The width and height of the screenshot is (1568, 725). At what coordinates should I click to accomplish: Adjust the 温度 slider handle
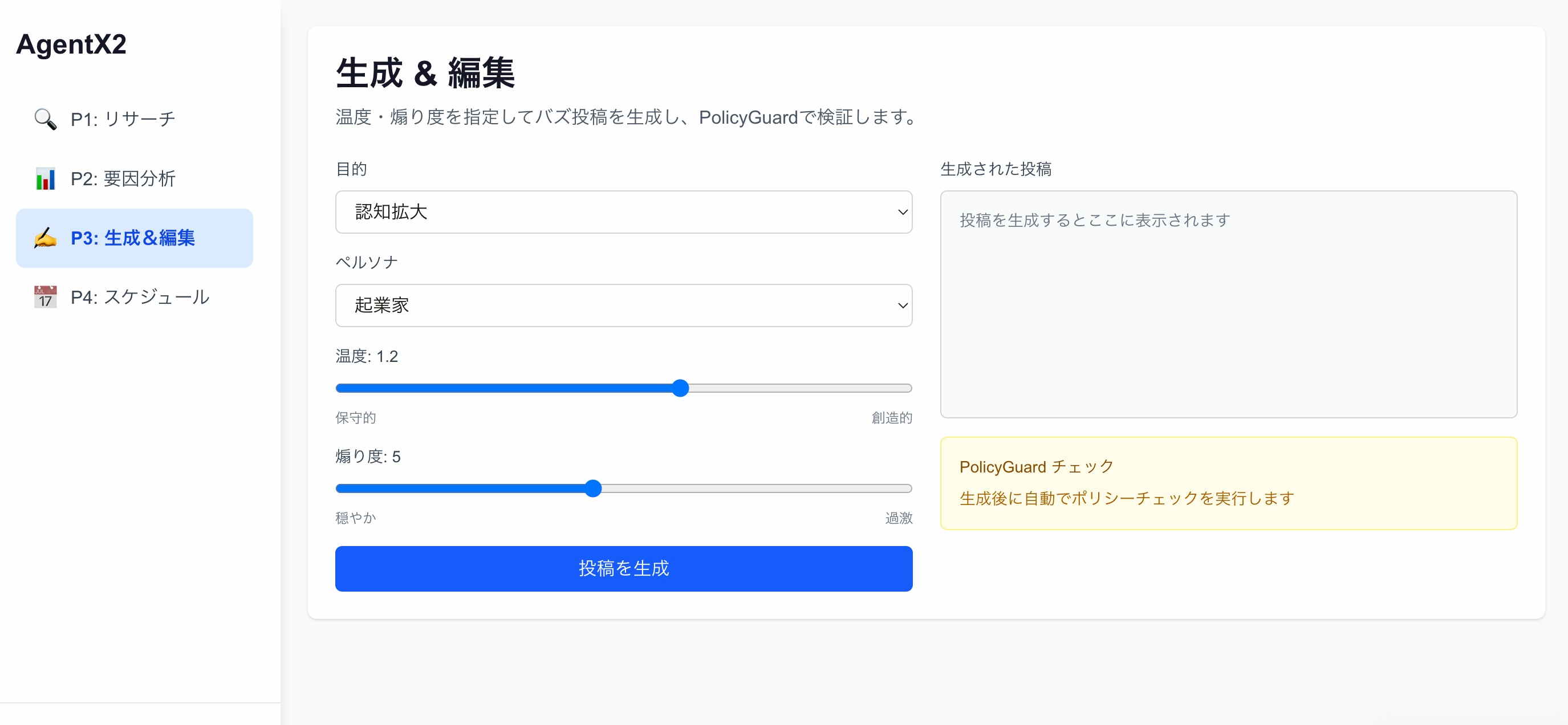[681, 388]
